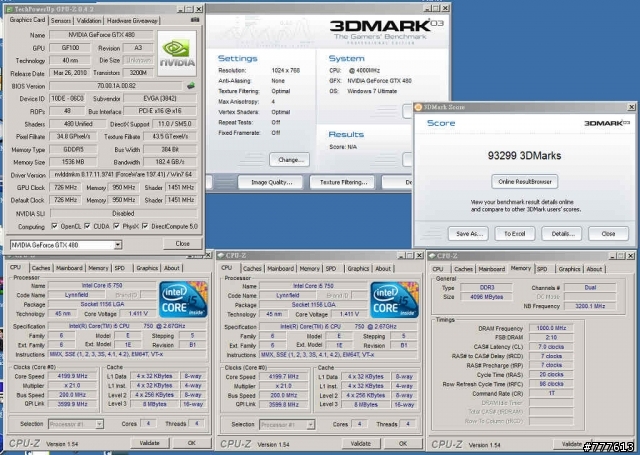Image resolution: width=640 pixels, height=455 pixels.
Task: Toggle the OpenCL checkbox in GPU-Z
Action: [54, 226]
